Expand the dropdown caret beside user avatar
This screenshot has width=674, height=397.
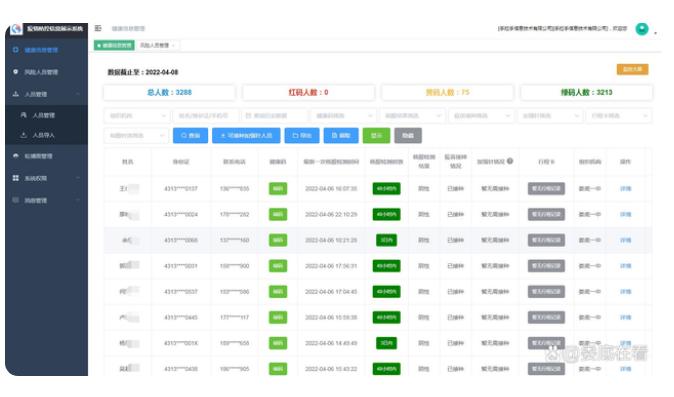[x=655, y=32]
